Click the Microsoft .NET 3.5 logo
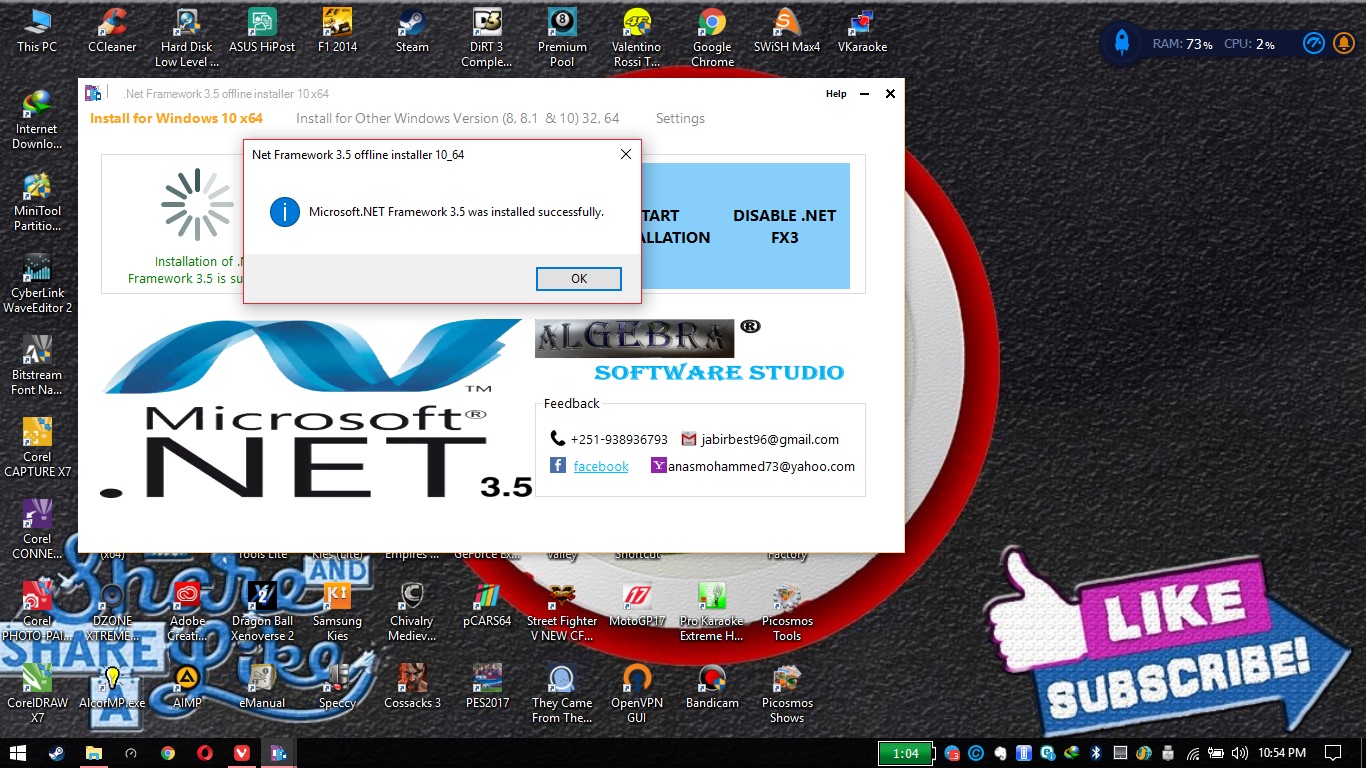This screenshot has width=1366, height=768. tap(315, 408)
